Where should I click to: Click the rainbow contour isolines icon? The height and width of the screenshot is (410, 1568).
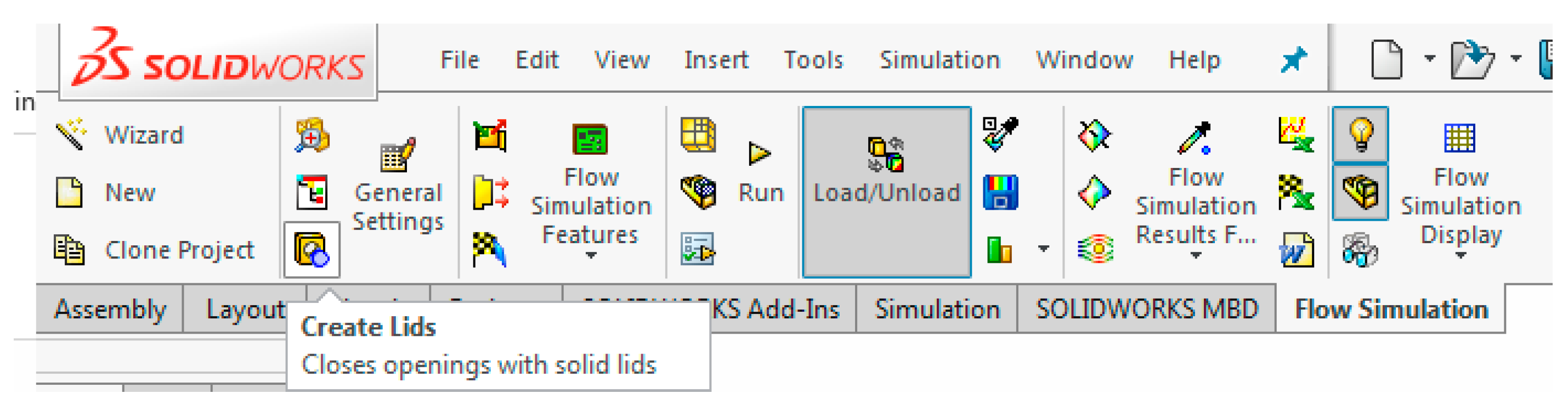point(1095,250)
